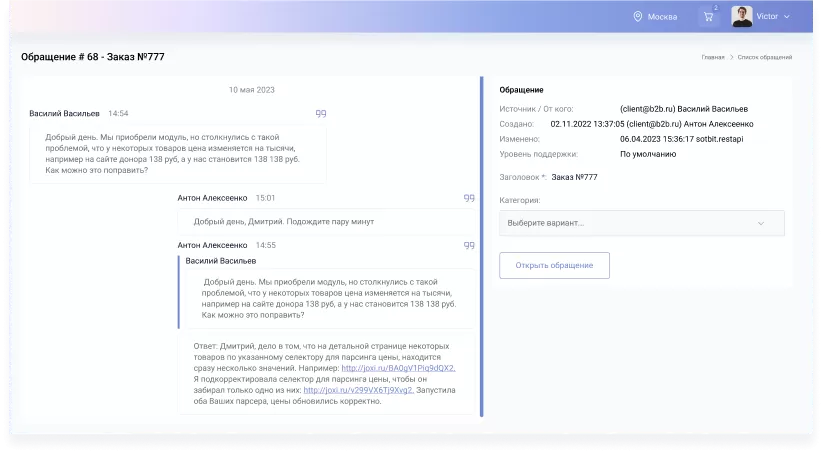Expand the Victor user menu chevron
Image resolution: width=824 pixels, height=455 pixels.
(787, 17)
